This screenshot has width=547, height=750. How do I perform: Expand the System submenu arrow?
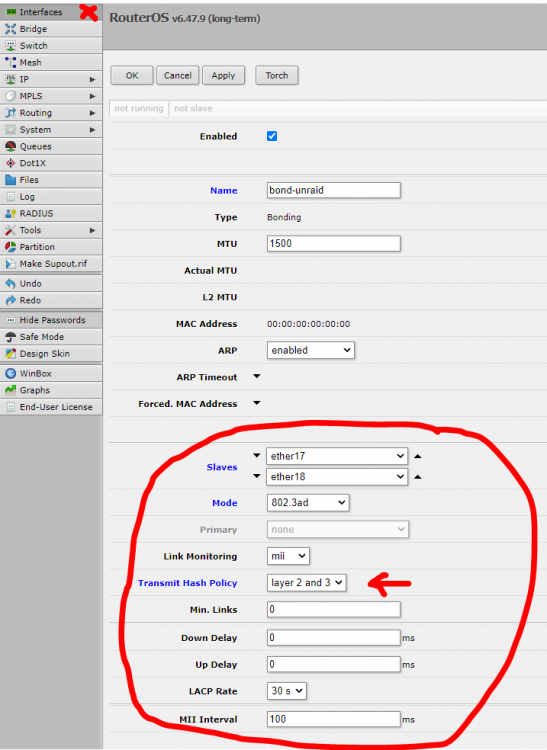(93, 130)
